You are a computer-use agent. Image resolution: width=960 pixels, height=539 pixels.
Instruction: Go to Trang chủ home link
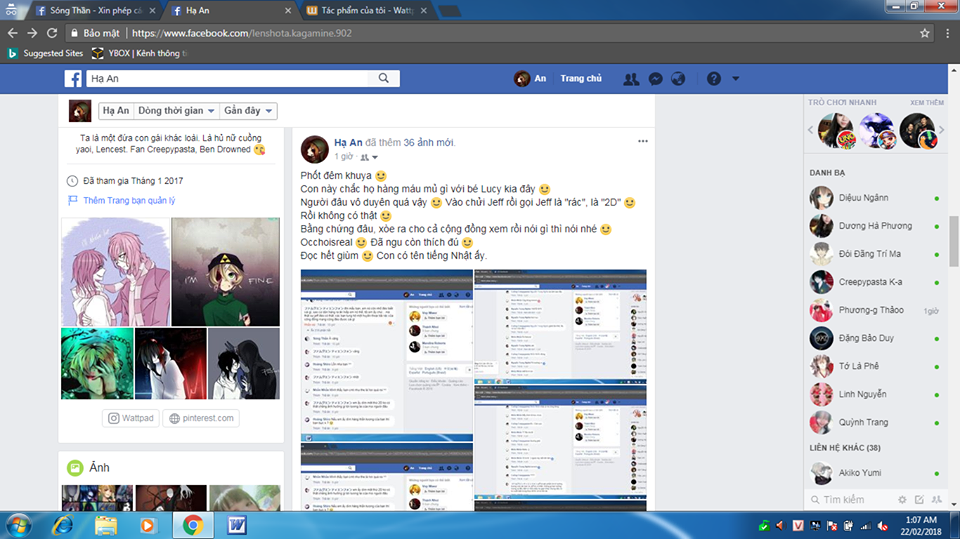[581, 79]
